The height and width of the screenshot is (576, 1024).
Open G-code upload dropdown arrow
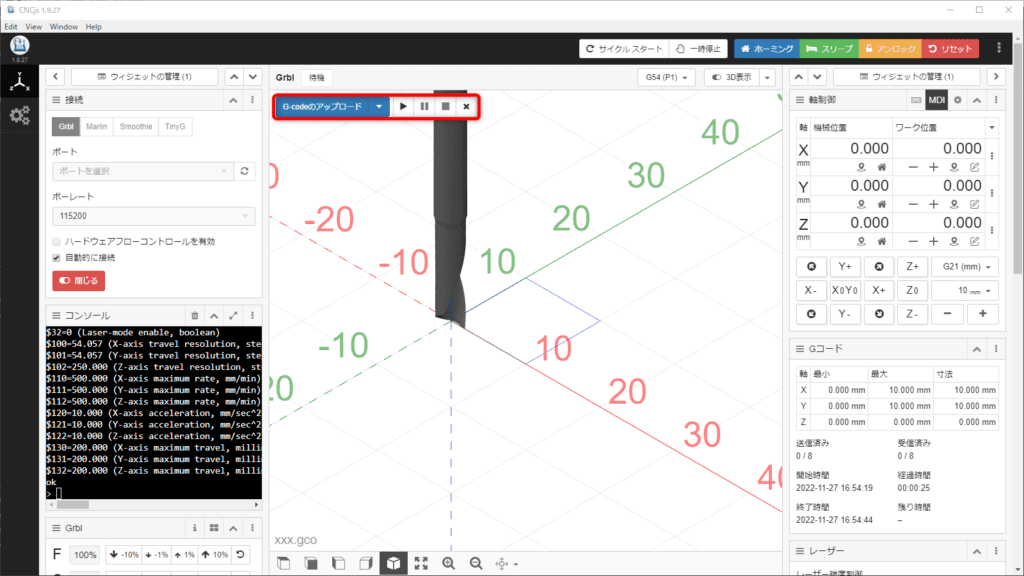click(x=379, y=106)
